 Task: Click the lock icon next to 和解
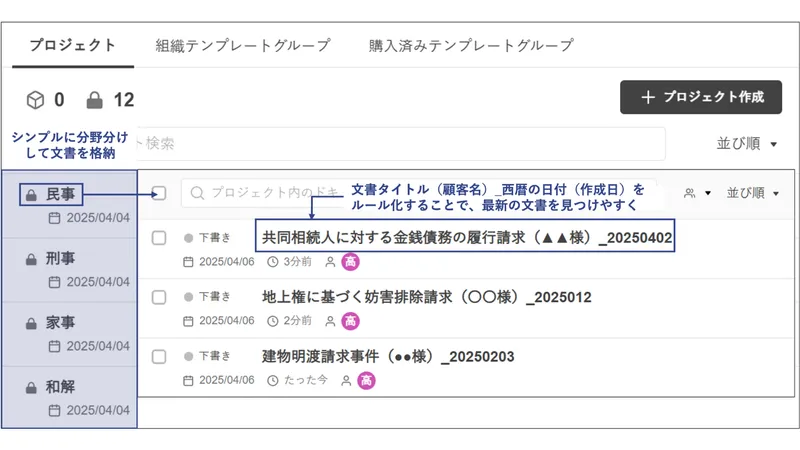click(x=31, y=388)
